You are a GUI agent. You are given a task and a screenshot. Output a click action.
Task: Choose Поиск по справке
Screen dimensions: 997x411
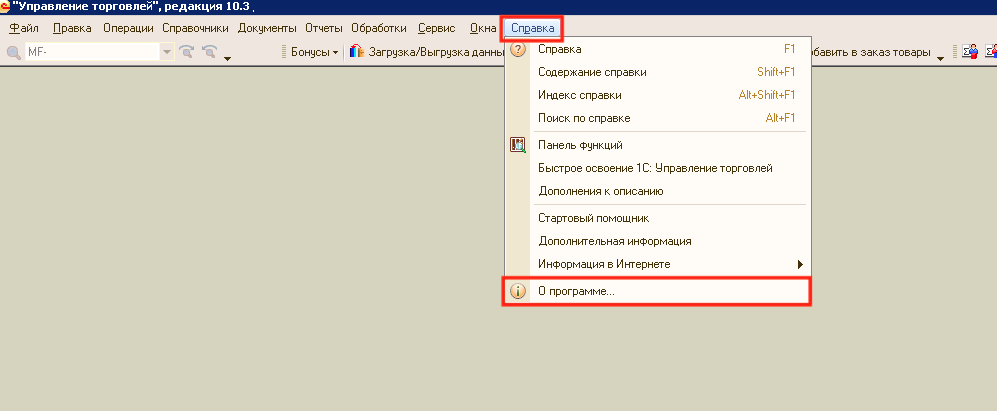(658, 118)
